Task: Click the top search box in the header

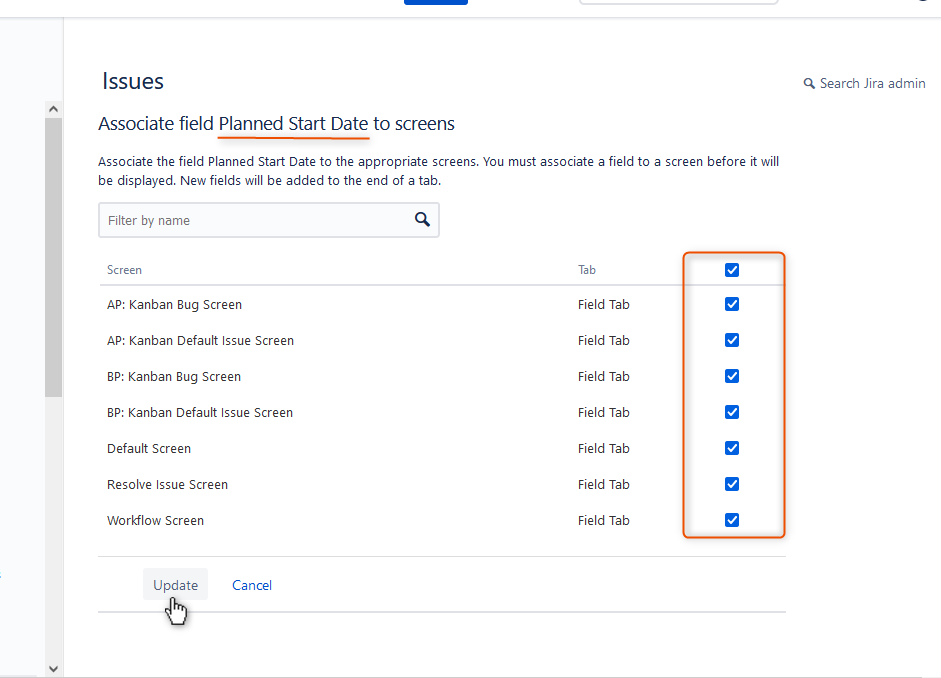Action: click(x=678, y=2)
